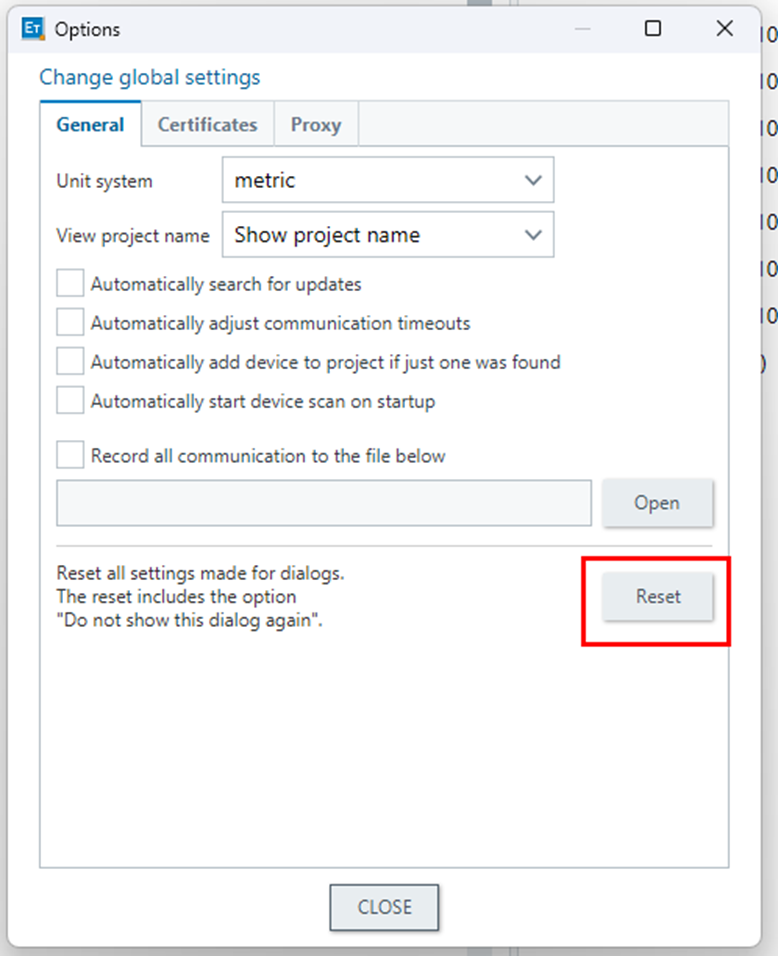Enable automatically search for updates
The image size is (778, 956).
click(70, 284)
